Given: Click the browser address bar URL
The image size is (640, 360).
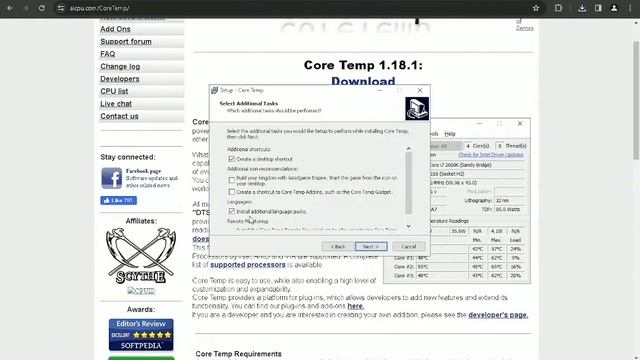Looking at the screenshot, I should (x=99, y=8).
